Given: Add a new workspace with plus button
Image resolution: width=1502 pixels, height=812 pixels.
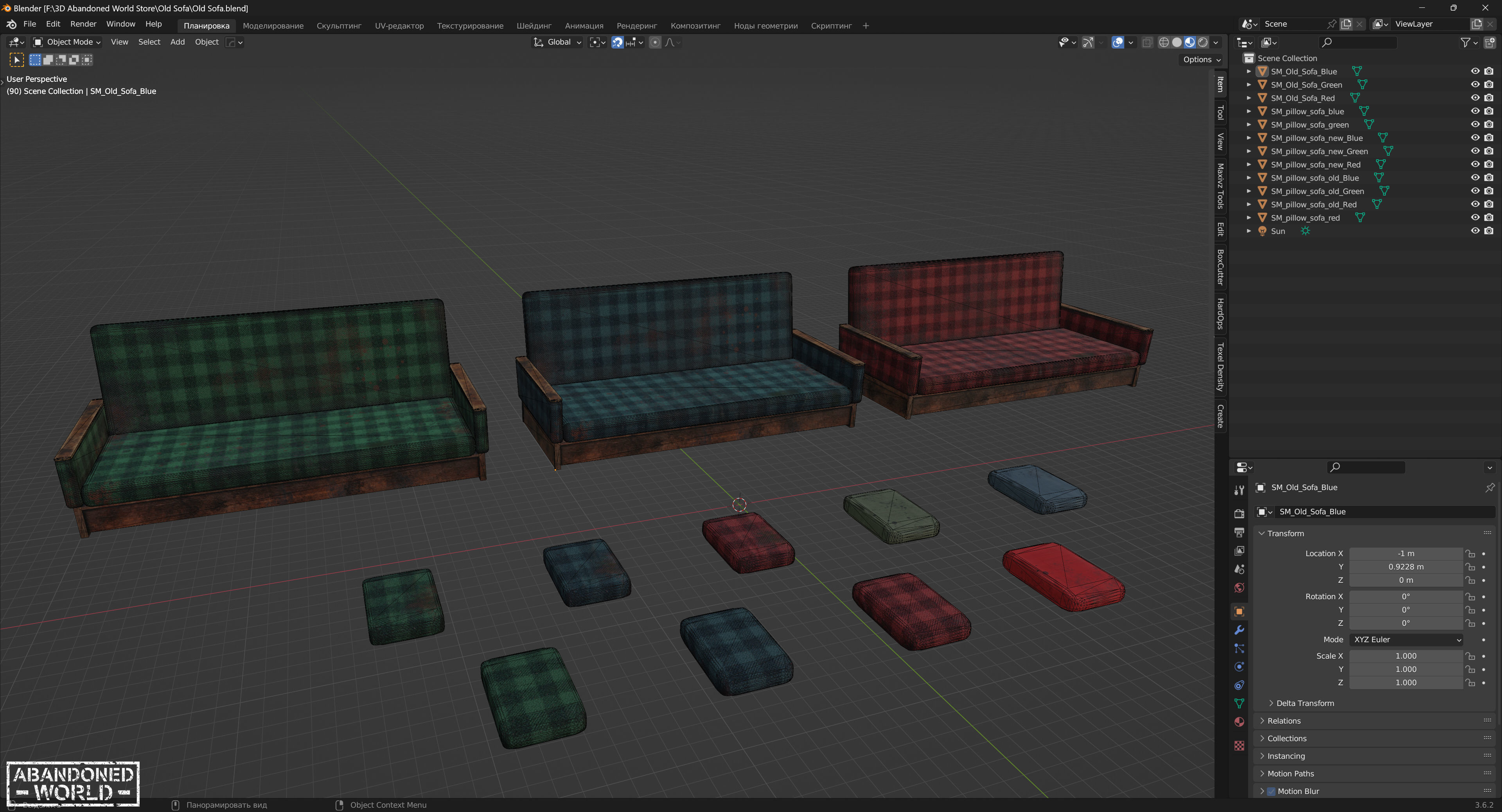Looking at the screenshot, I should 865,26.
